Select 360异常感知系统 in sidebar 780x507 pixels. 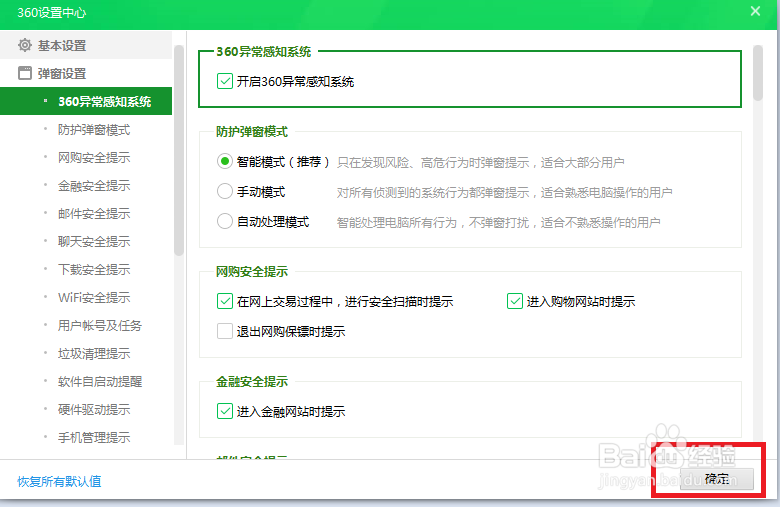click(x=86, y=101)
